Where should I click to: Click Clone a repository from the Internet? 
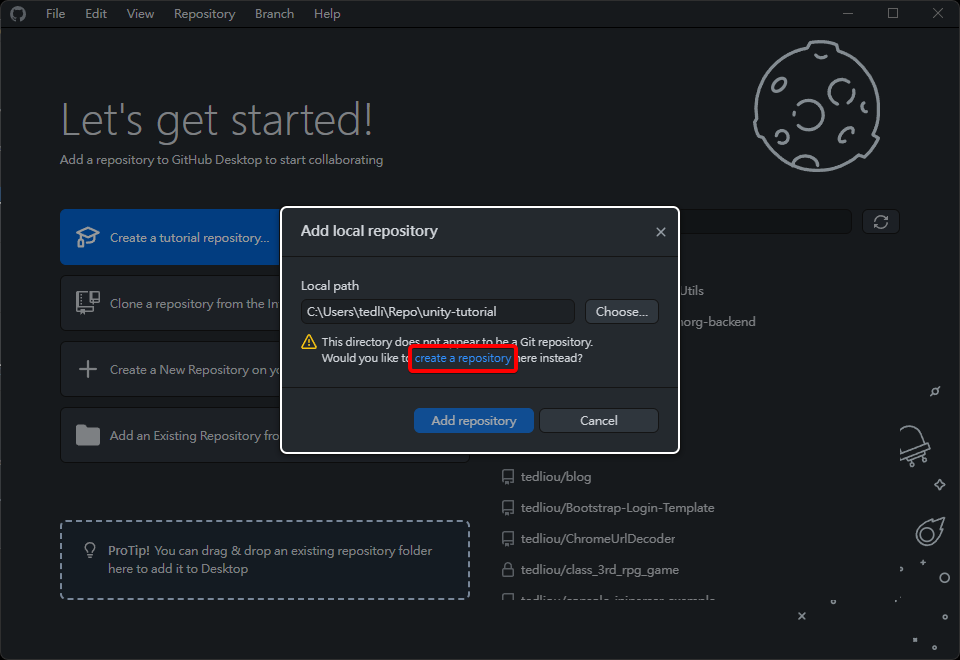click(x=170, y=303)
